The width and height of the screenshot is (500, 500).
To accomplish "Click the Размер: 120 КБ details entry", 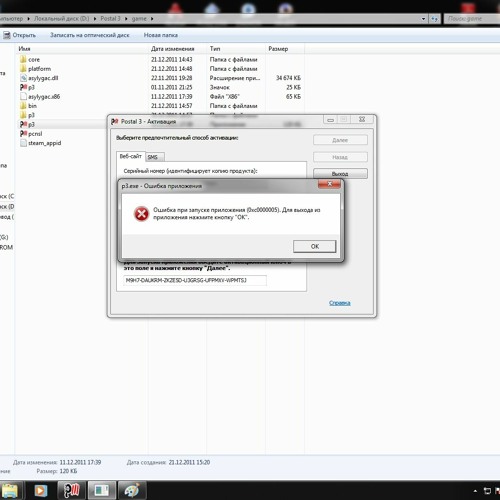I will [x=57, y=471].
